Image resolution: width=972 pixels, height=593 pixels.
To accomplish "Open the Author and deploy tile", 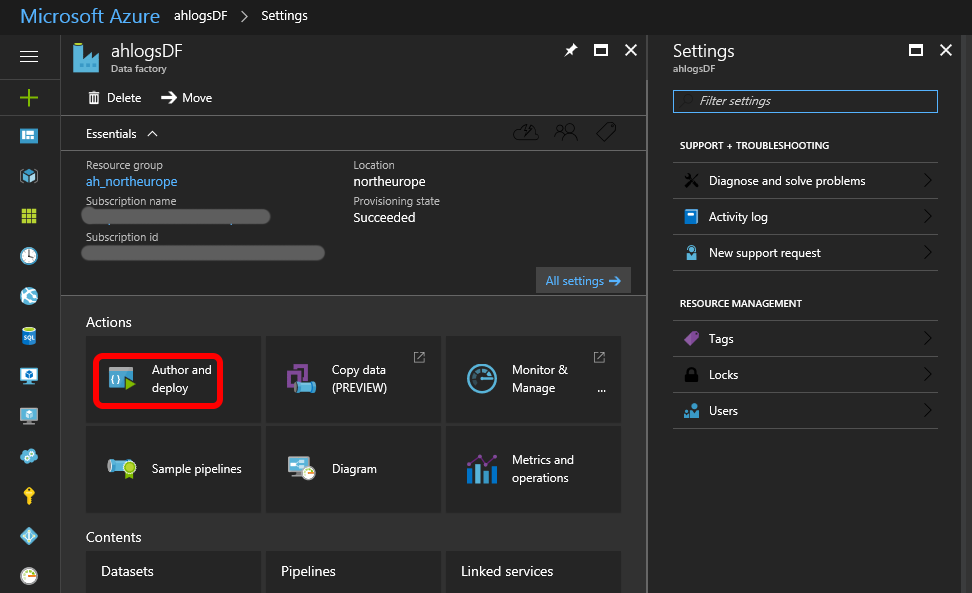I will pyautogui.click(x=174, y=379).
